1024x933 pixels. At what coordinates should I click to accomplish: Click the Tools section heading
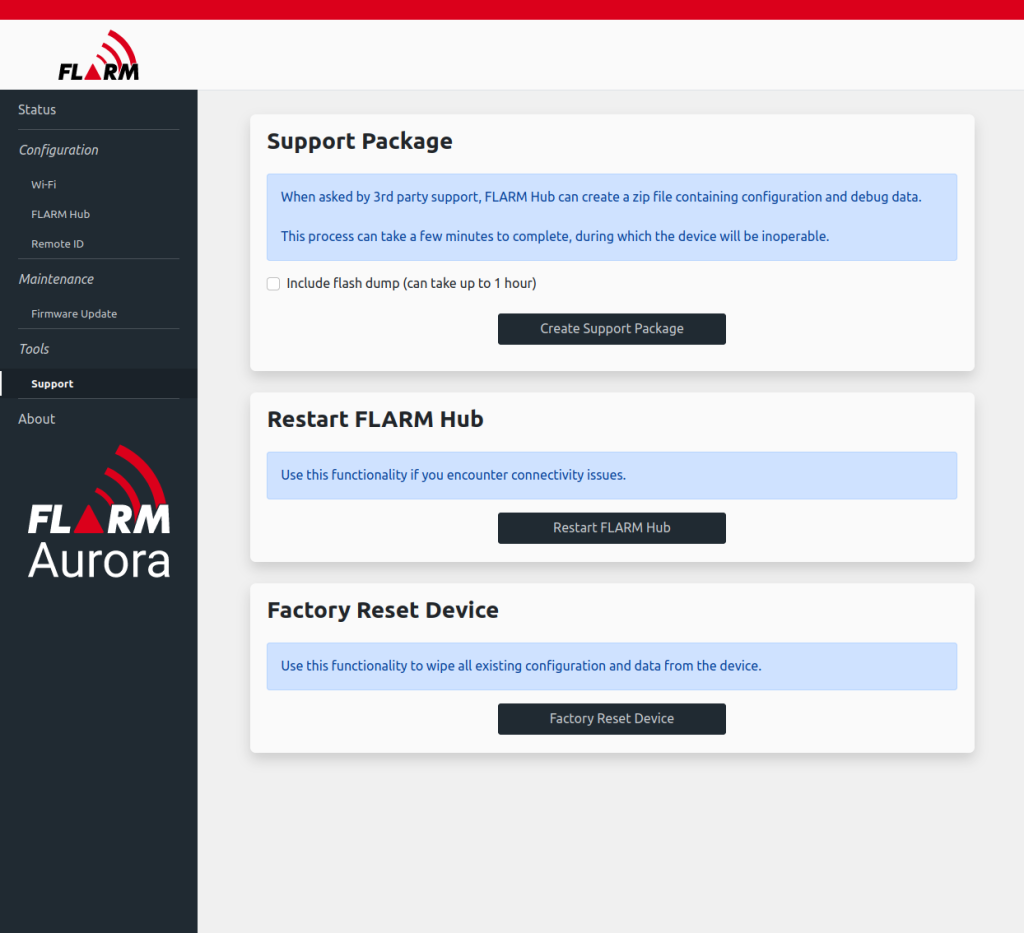pyautogui.click(x=33, y=348)
